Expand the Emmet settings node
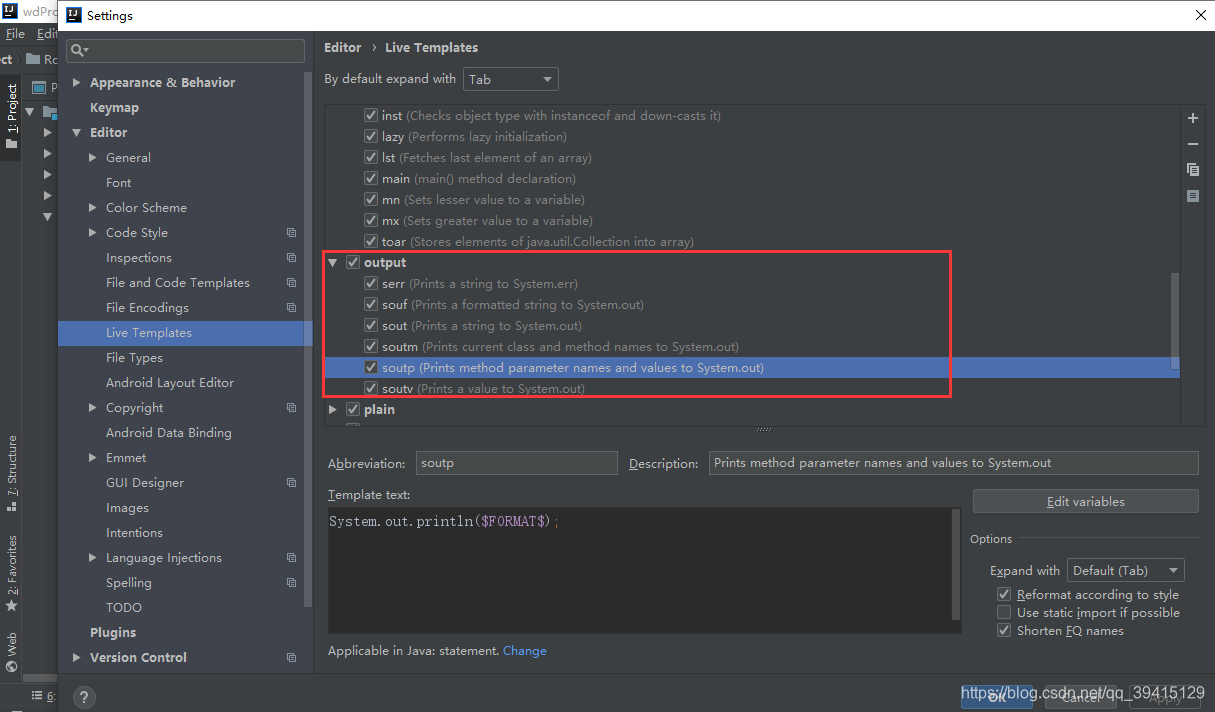This screenshot has height=712, width=1215. tap(93, 458)
